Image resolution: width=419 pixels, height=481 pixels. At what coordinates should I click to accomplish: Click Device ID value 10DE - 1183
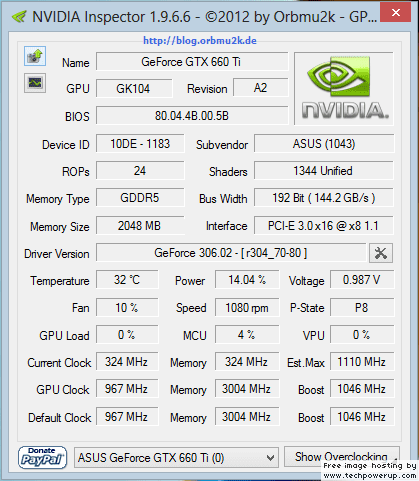(140, 144)
